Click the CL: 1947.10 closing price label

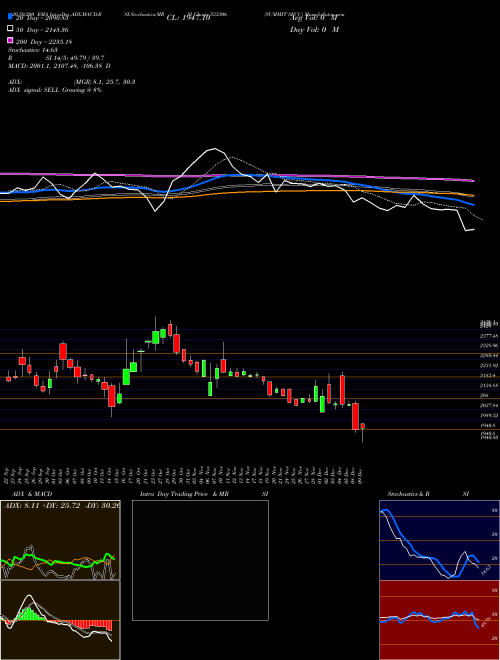pyautogui.click(x=188, y=18)
